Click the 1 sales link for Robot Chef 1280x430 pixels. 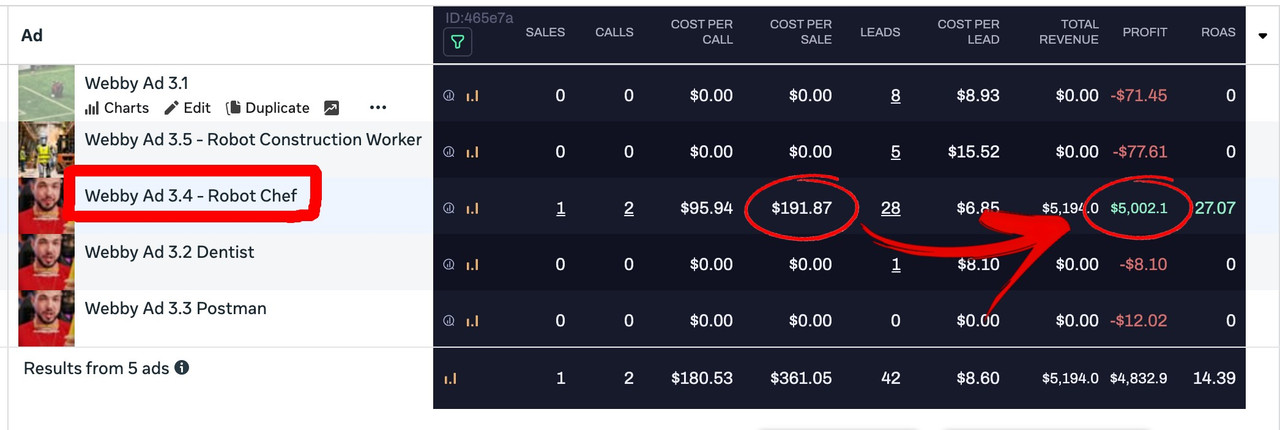coord(560,209)
